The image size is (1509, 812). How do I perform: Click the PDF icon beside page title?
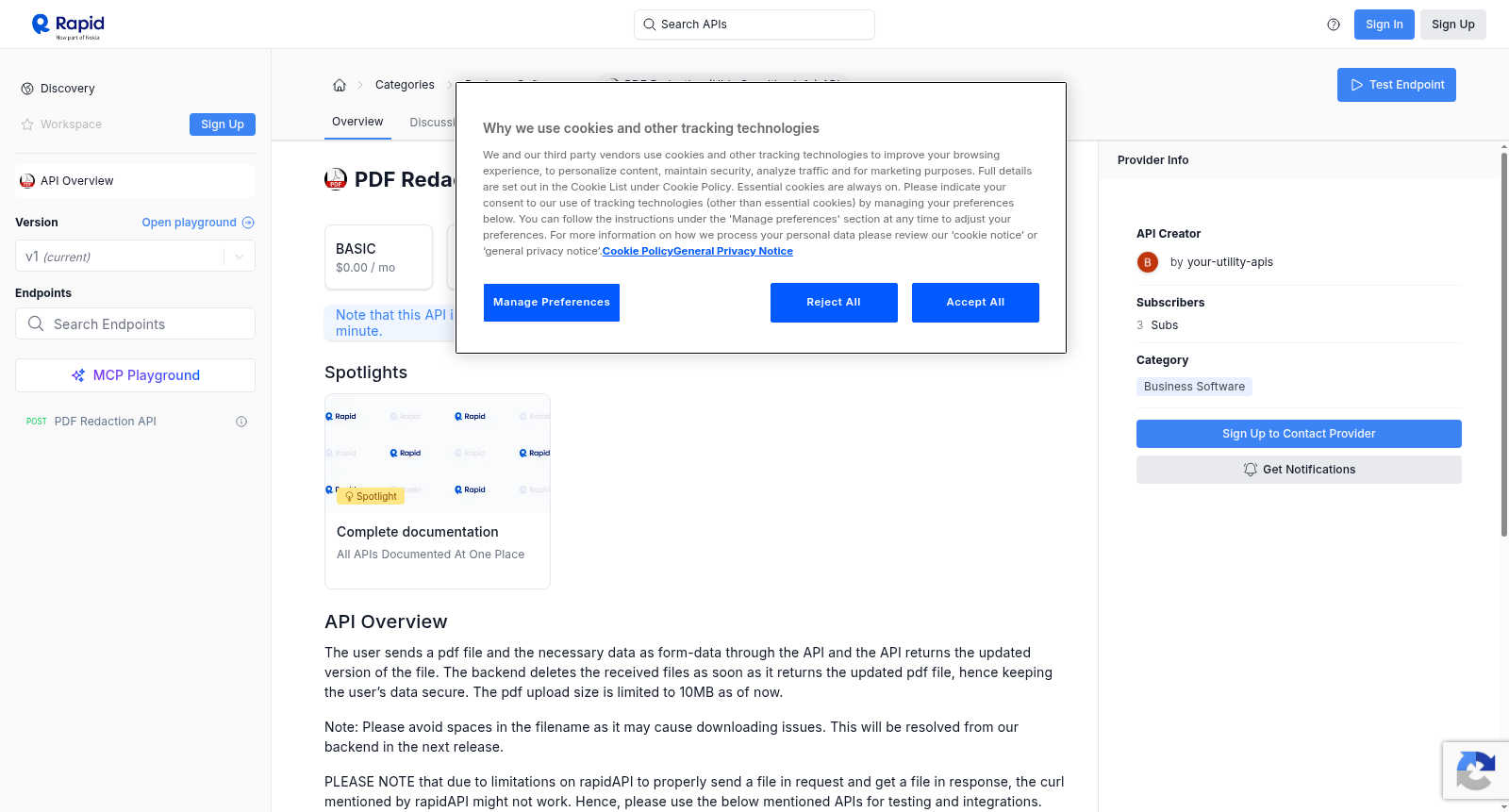(336, 179)
